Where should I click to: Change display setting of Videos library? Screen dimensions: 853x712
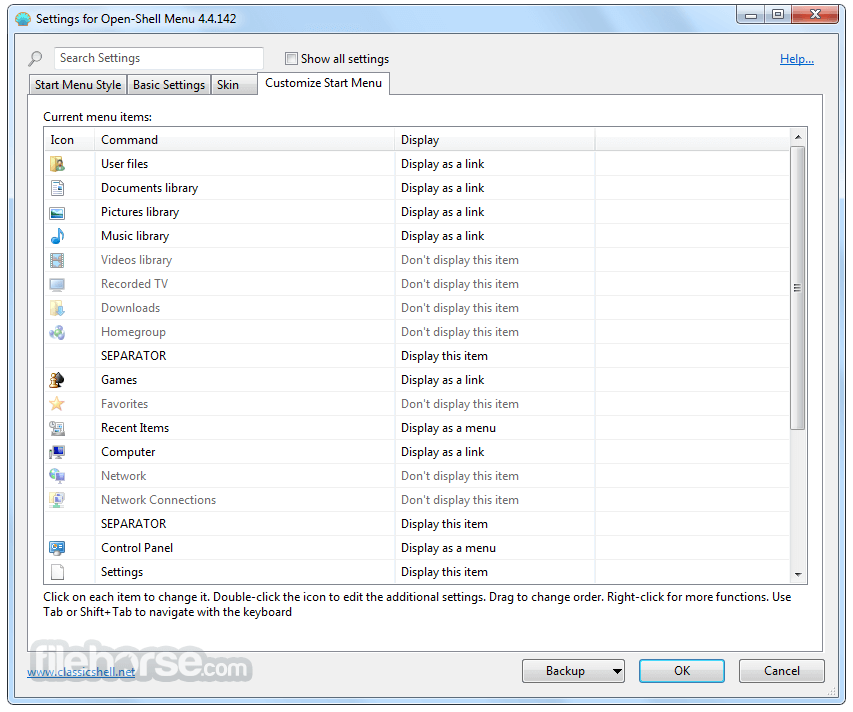tap(460, 260)
